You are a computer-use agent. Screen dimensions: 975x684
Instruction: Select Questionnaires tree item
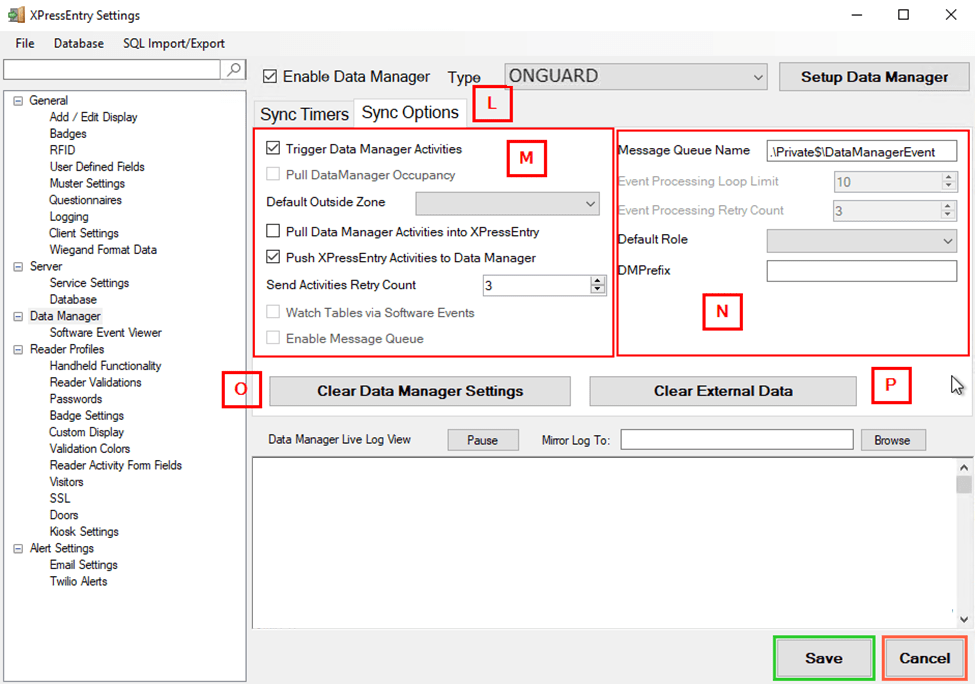[85, 200]
